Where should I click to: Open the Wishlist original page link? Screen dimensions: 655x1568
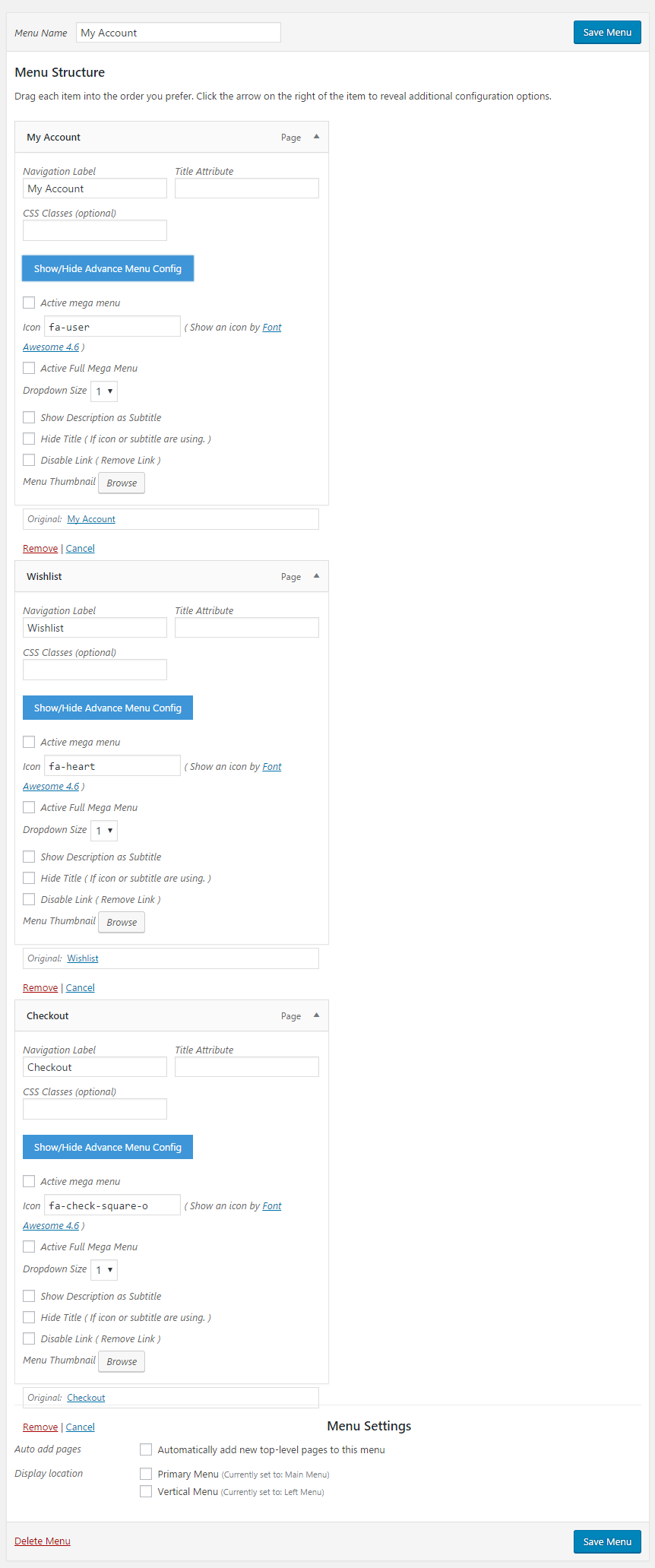click(x=83, y=958)
